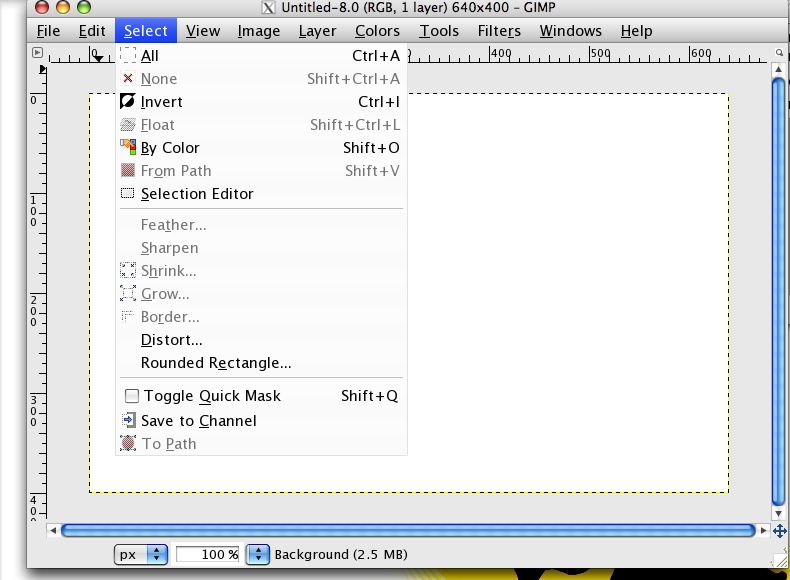This screenshot has width=790, height=580.
Task: Click the Shift+O shortcut label
Action: (x=371, y=148)
